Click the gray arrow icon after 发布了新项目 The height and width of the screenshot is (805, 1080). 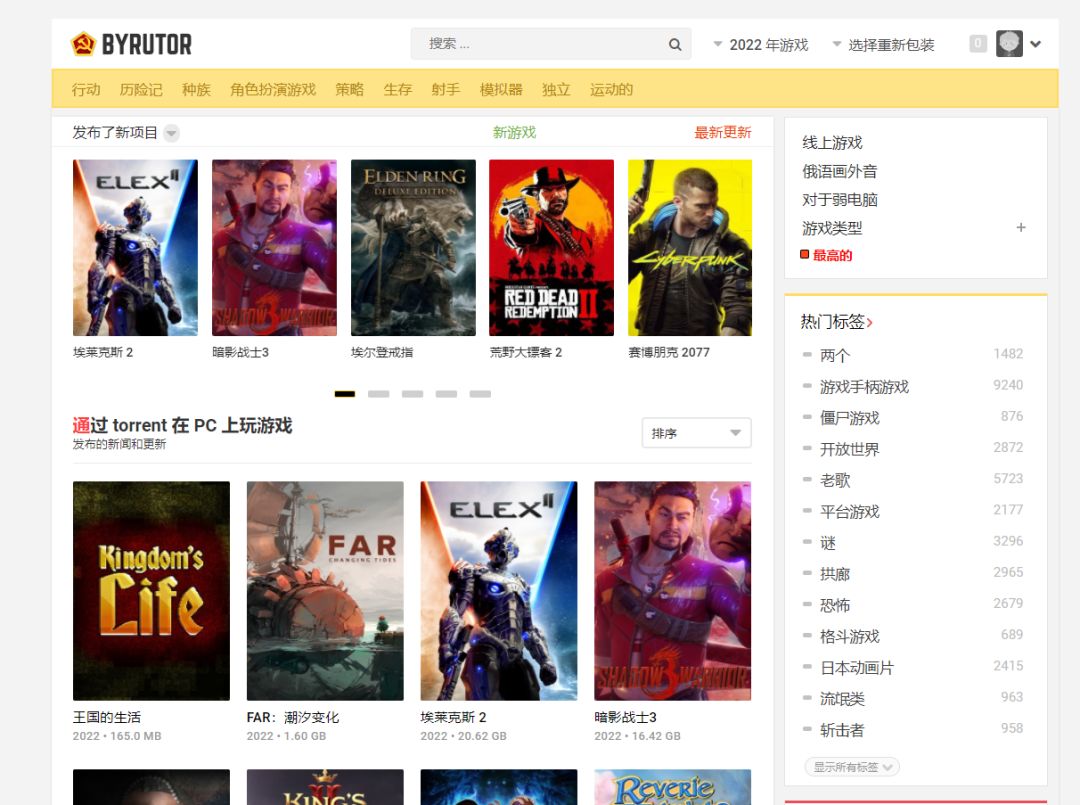coord(170,133)
